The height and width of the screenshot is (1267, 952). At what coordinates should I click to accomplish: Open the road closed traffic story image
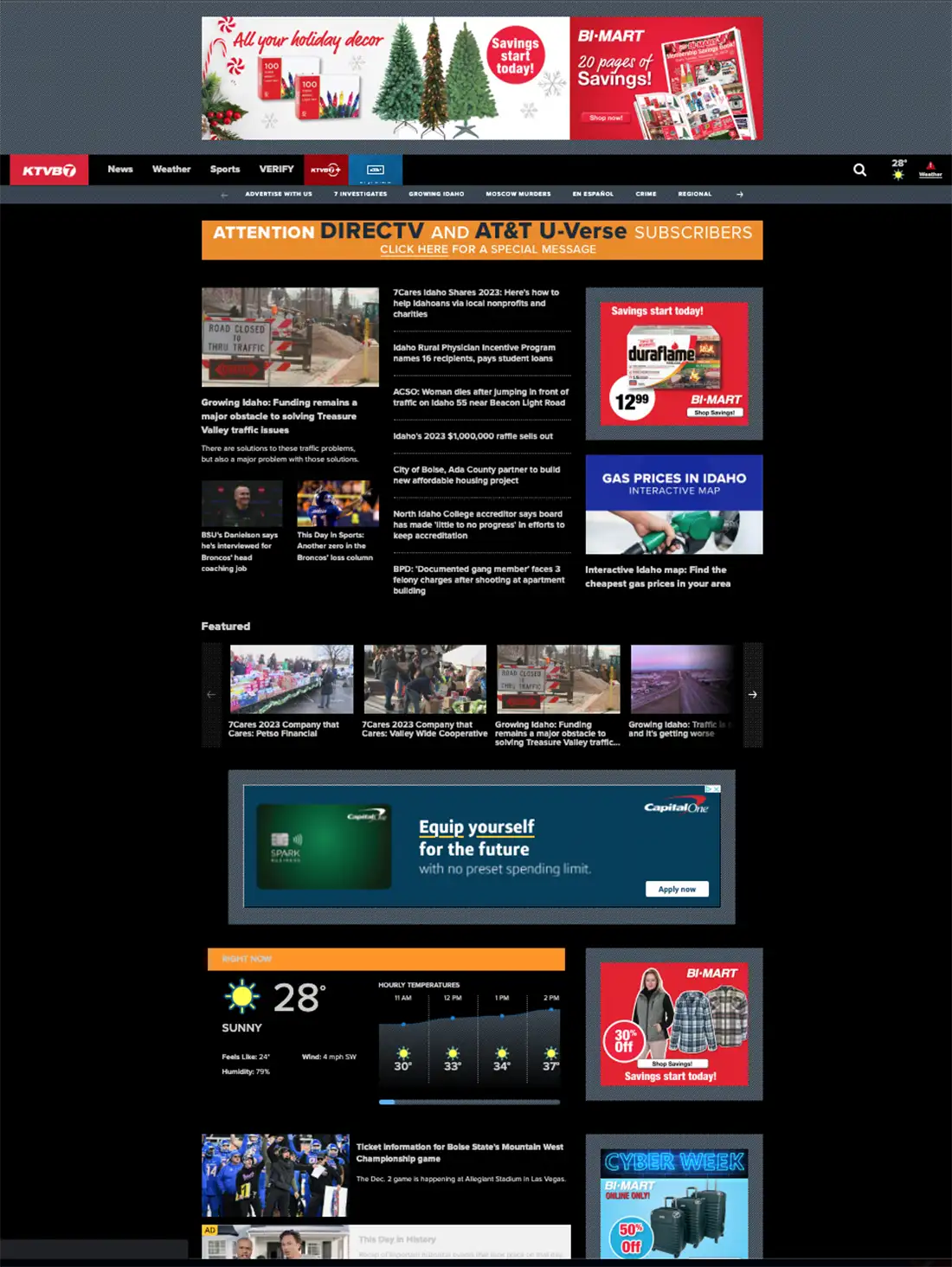[x=290, y=337]
